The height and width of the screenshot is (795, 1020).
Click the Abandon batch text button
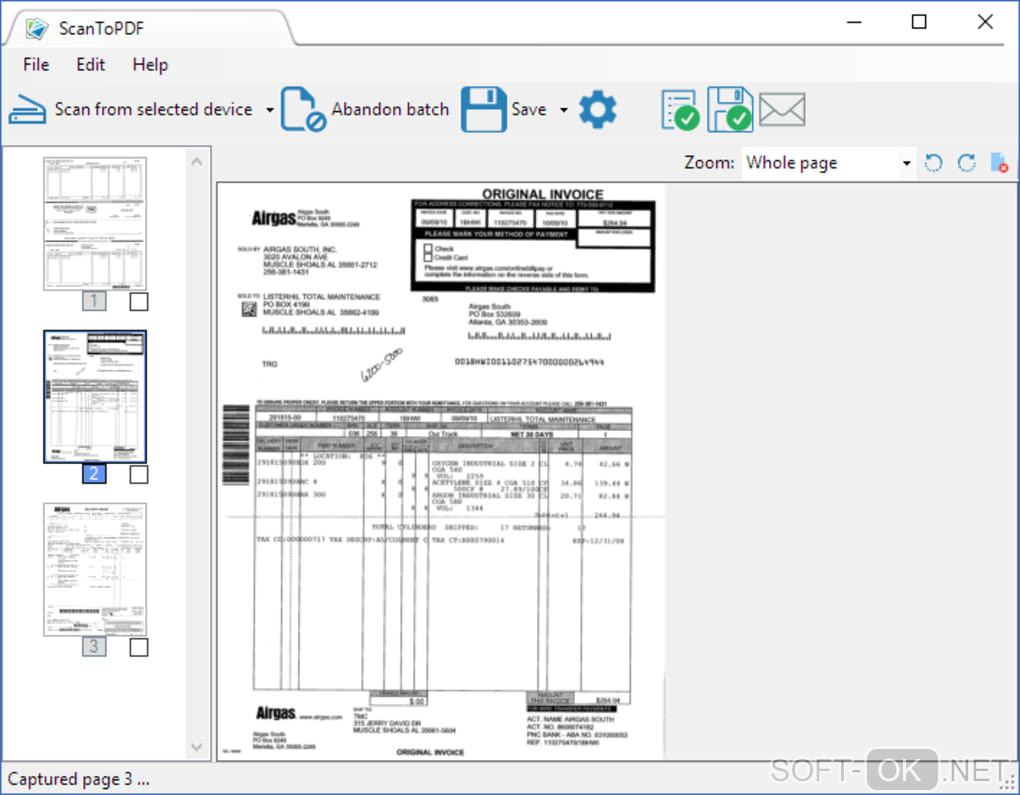click(x=390, y=109)
